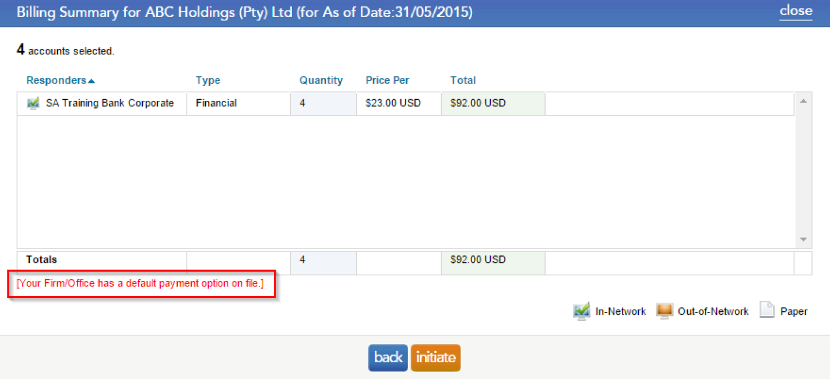Sort the table by Type header
The image size is (830, 379).
(x=208, y=80)
